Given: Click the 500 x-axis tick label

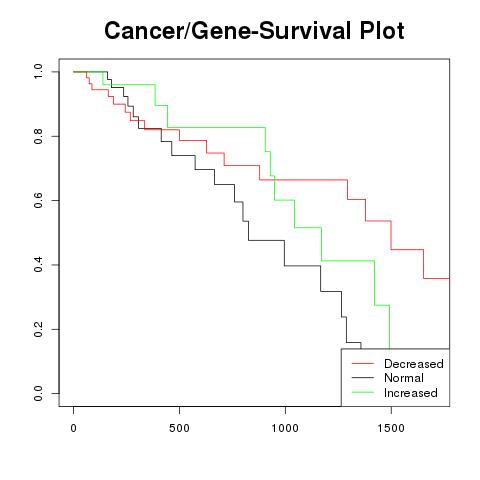Looking at the screenshot, I should click(x=179, y=428).
